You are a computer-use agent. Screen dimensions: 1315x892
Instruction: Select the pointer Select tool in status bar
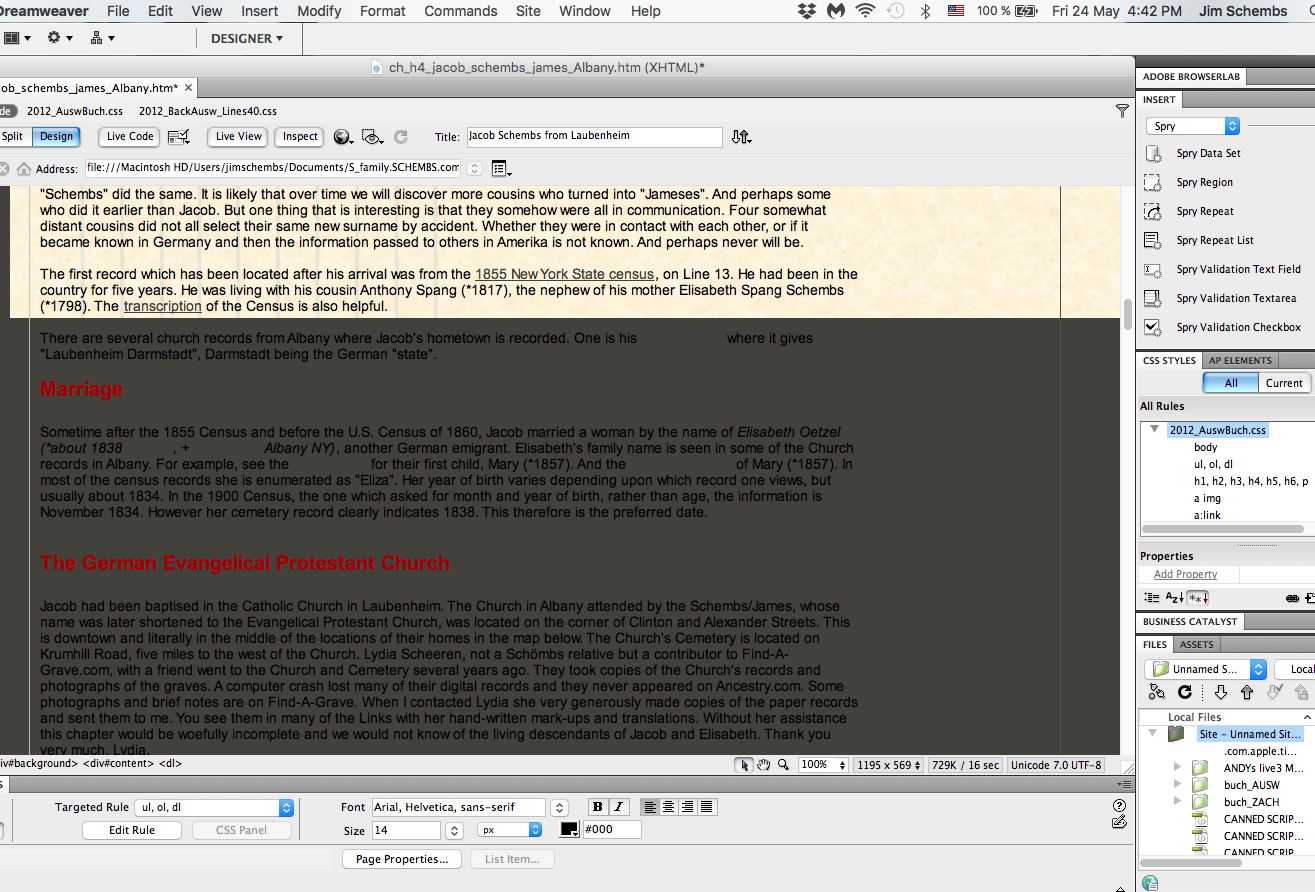[743, 765]
